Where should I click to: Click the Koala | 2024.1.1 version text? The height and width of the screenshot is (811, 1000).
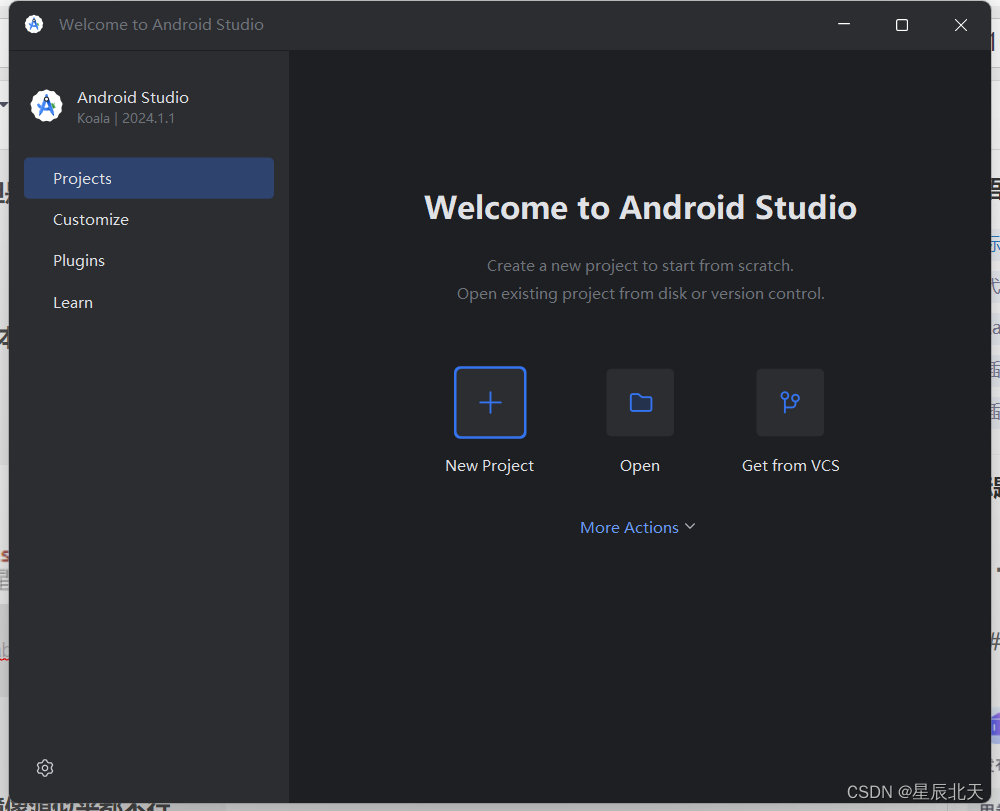click(x=126, y=119)
